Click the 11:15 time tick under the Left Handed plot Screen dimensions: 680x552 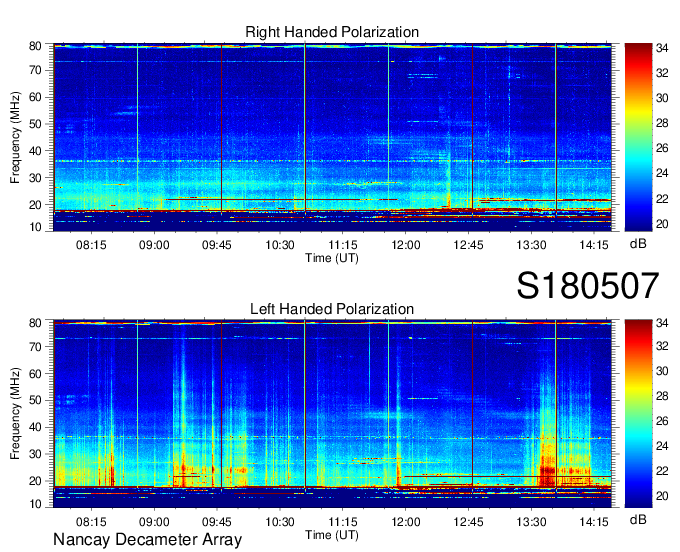click(x=343, y=522)
